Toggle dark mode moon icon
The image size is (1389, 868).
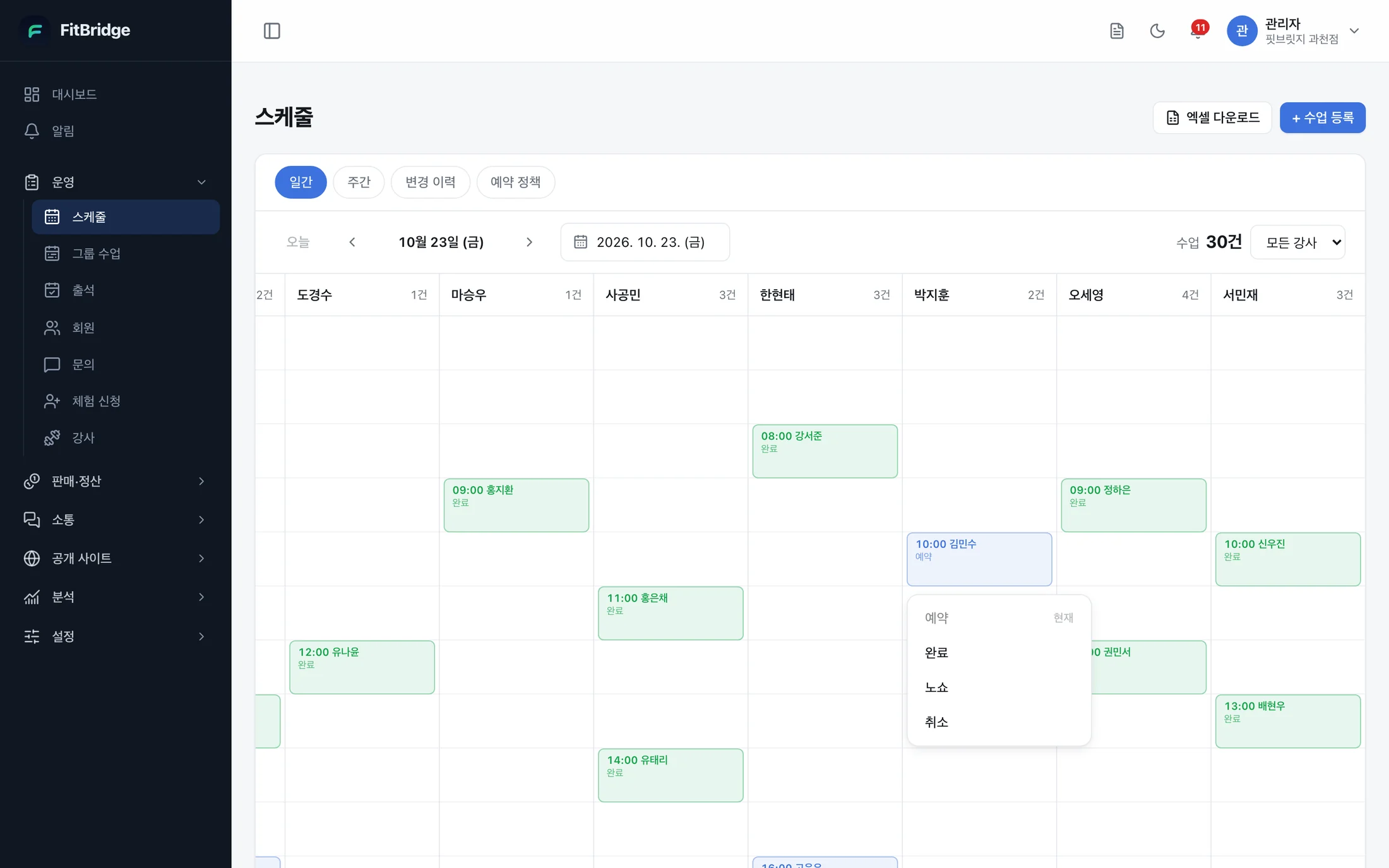click(1157, 31)
